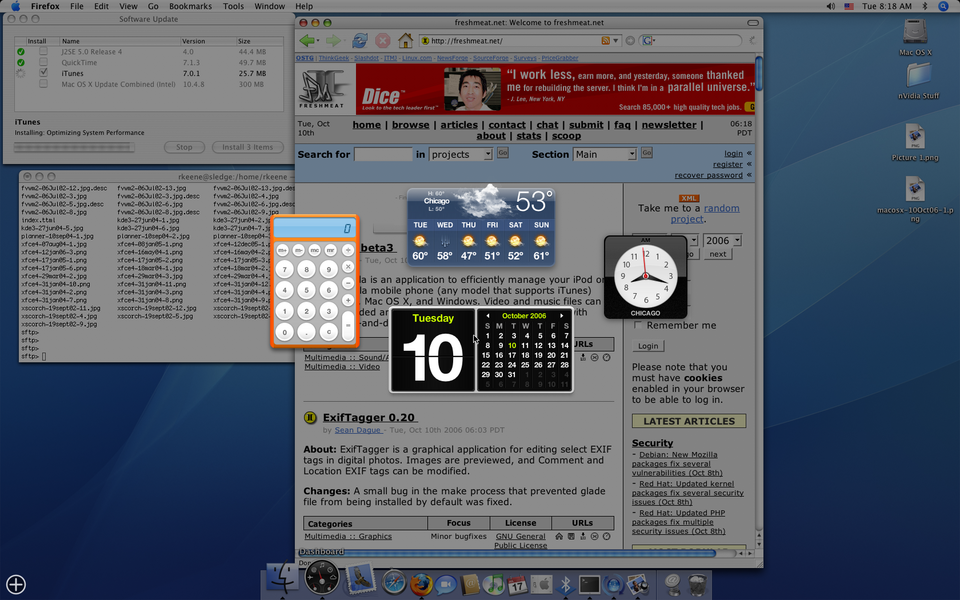Click Stop in Software Update window
The width and height of the screenshot is (960, 600).
[x=184, y=147]
